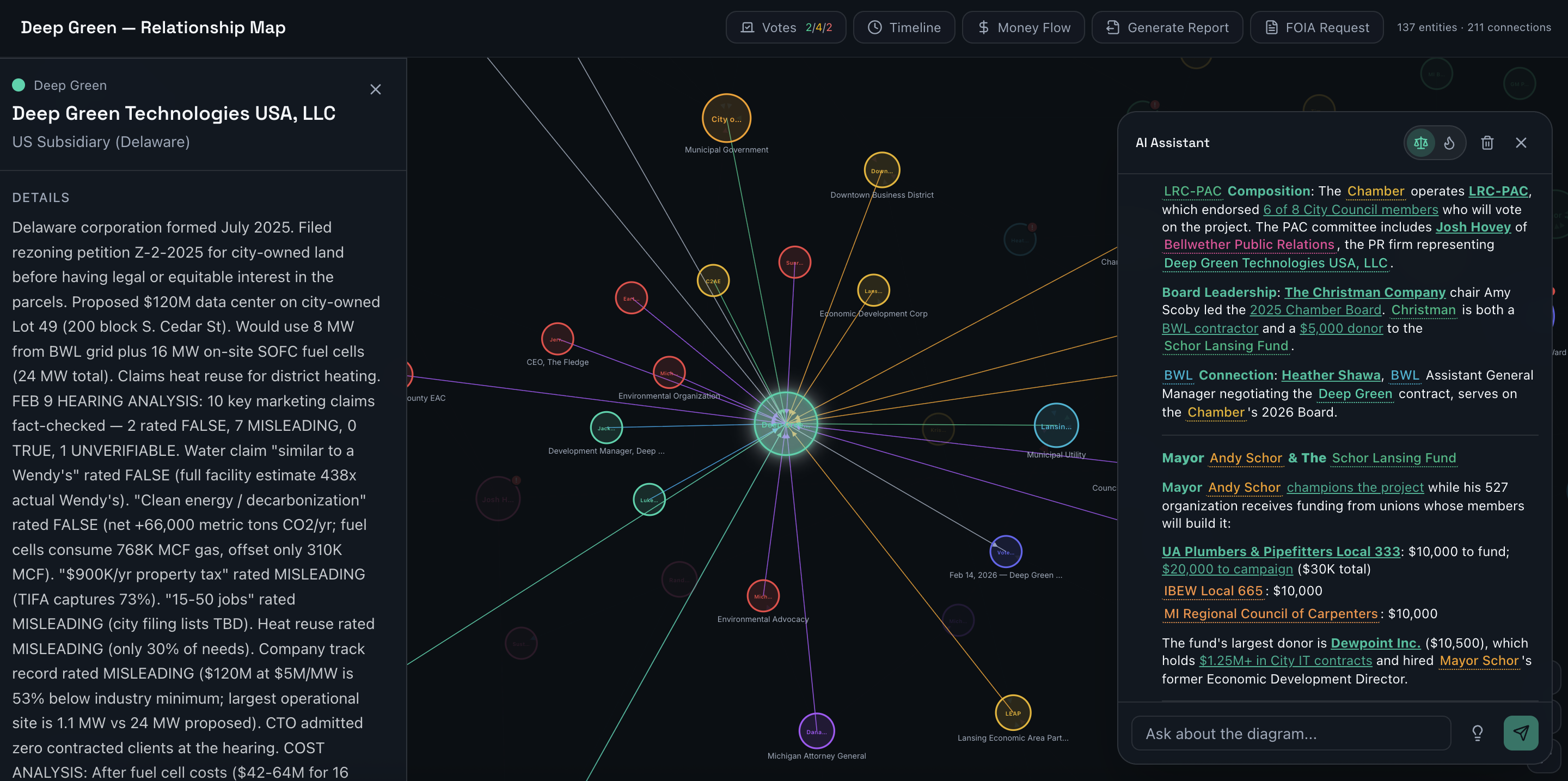Click the FOIA Request button
The width and height of the screenshot is (1568, 781).
1316,27
